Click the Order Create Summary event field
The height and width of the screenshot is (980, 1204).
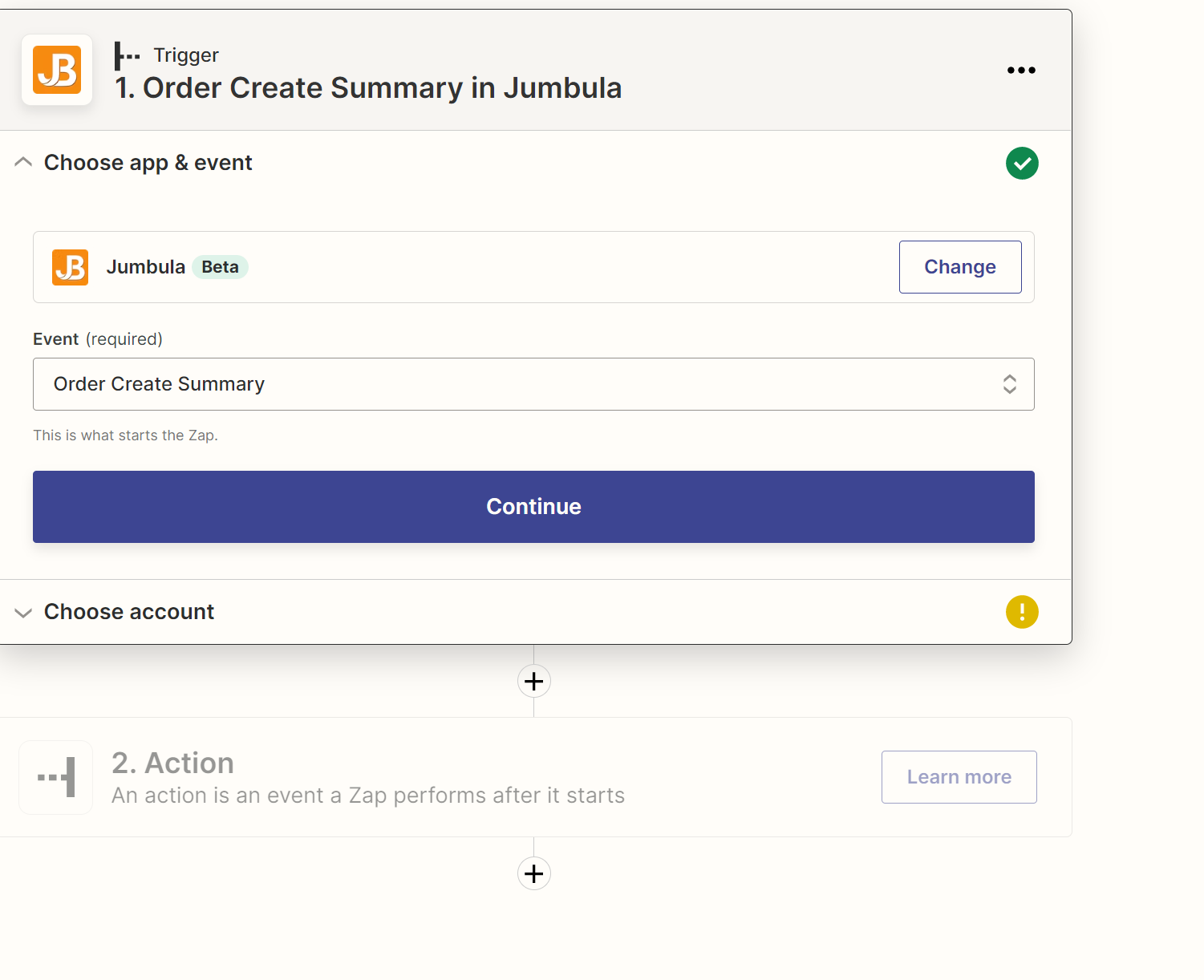click(x=533, y=384)
